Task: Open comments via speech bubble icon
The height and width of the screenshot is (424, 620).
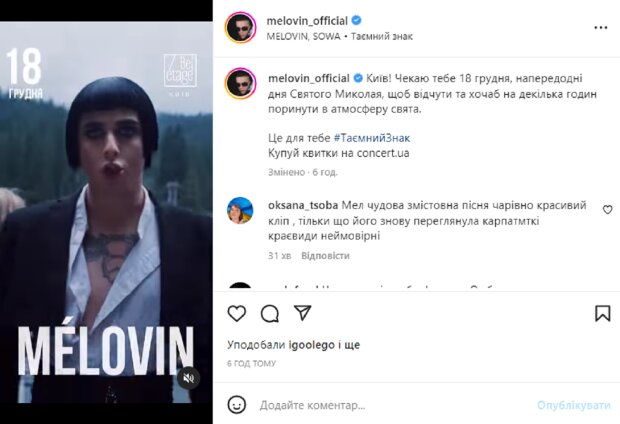Action: coord(270,314)
